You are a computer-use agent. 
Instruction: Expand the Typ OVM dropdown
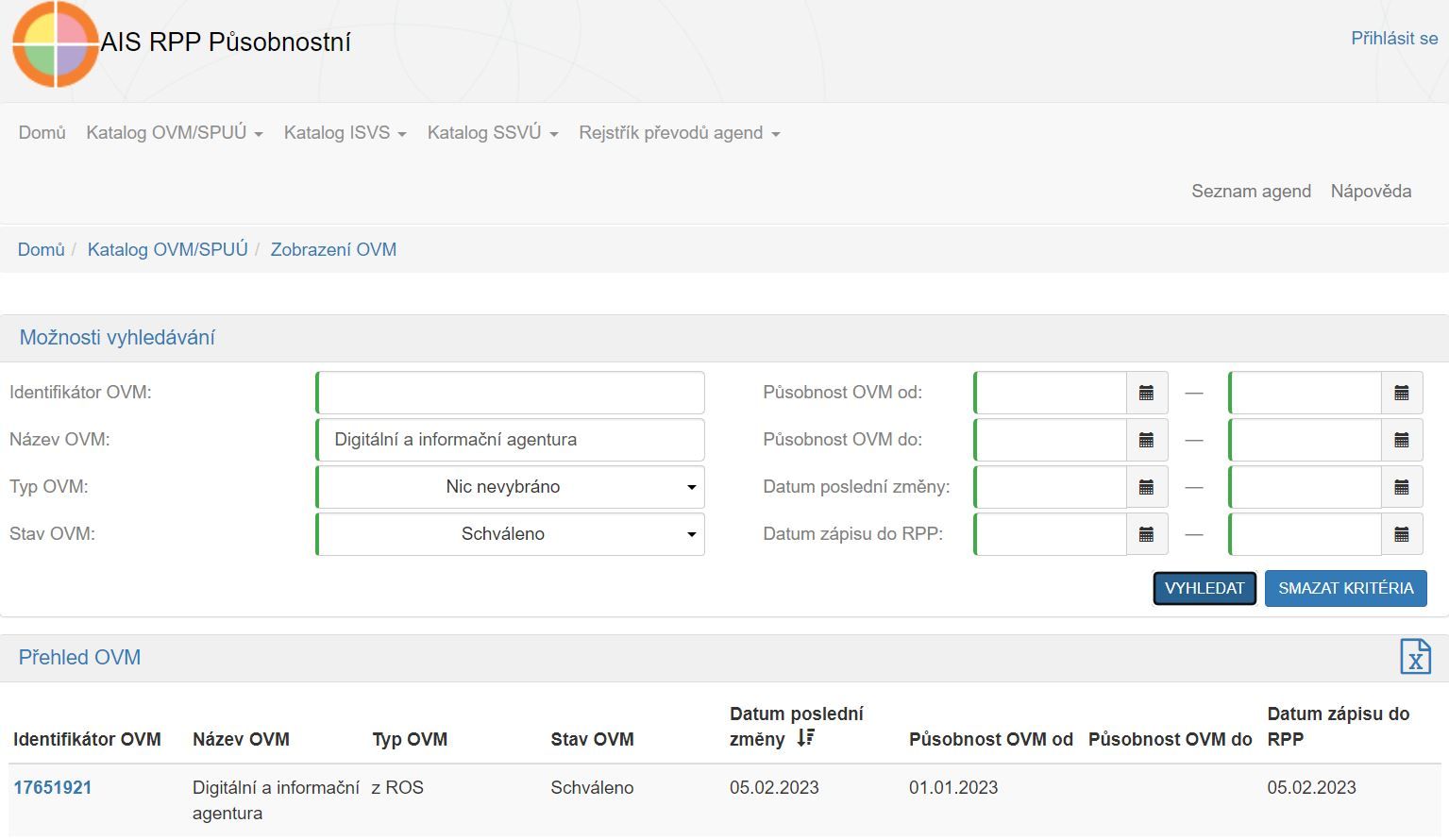coord(511,487)
